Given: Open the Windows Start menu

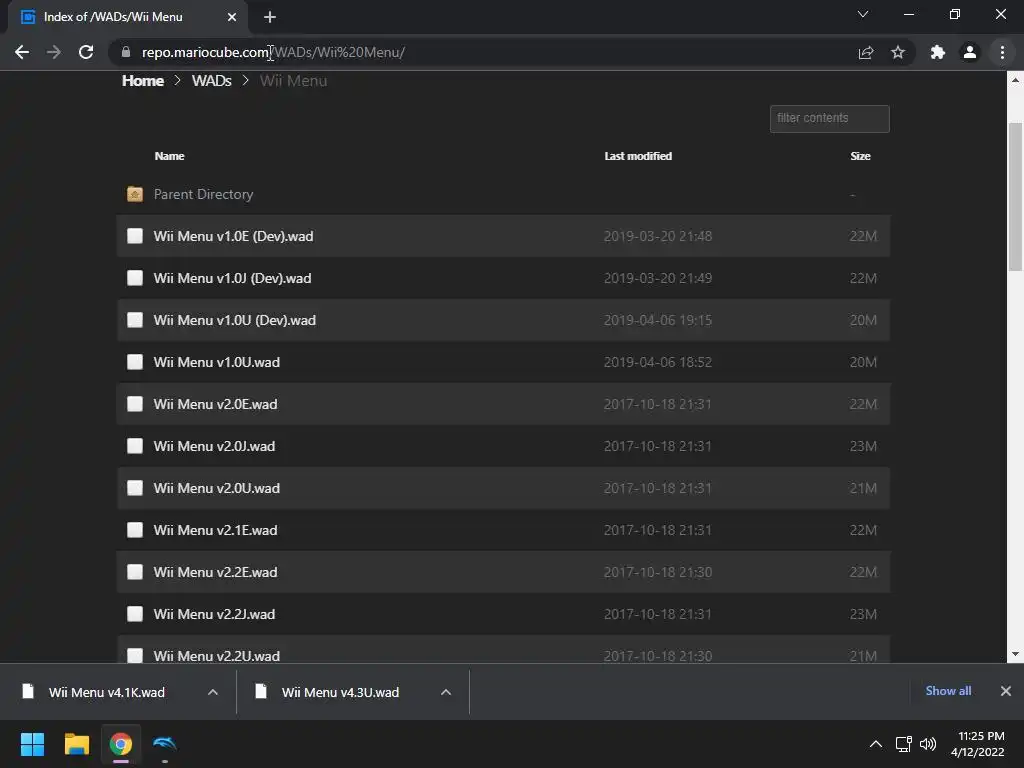Looking at the screenshot, I should coord(32,744).
